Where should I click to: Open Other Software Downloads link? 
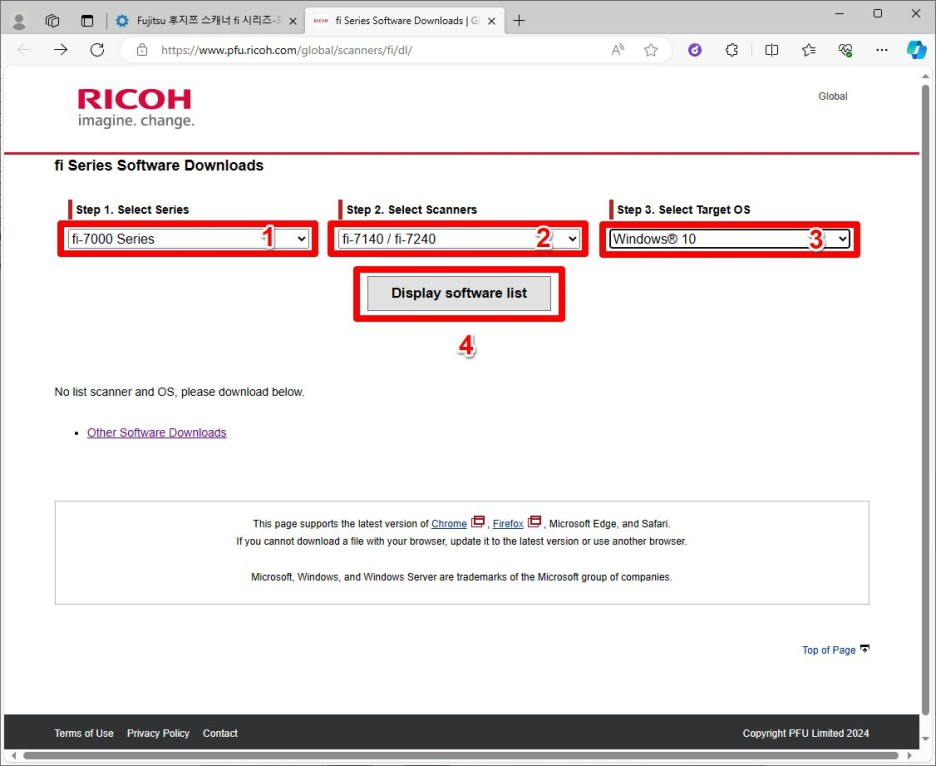156,433
